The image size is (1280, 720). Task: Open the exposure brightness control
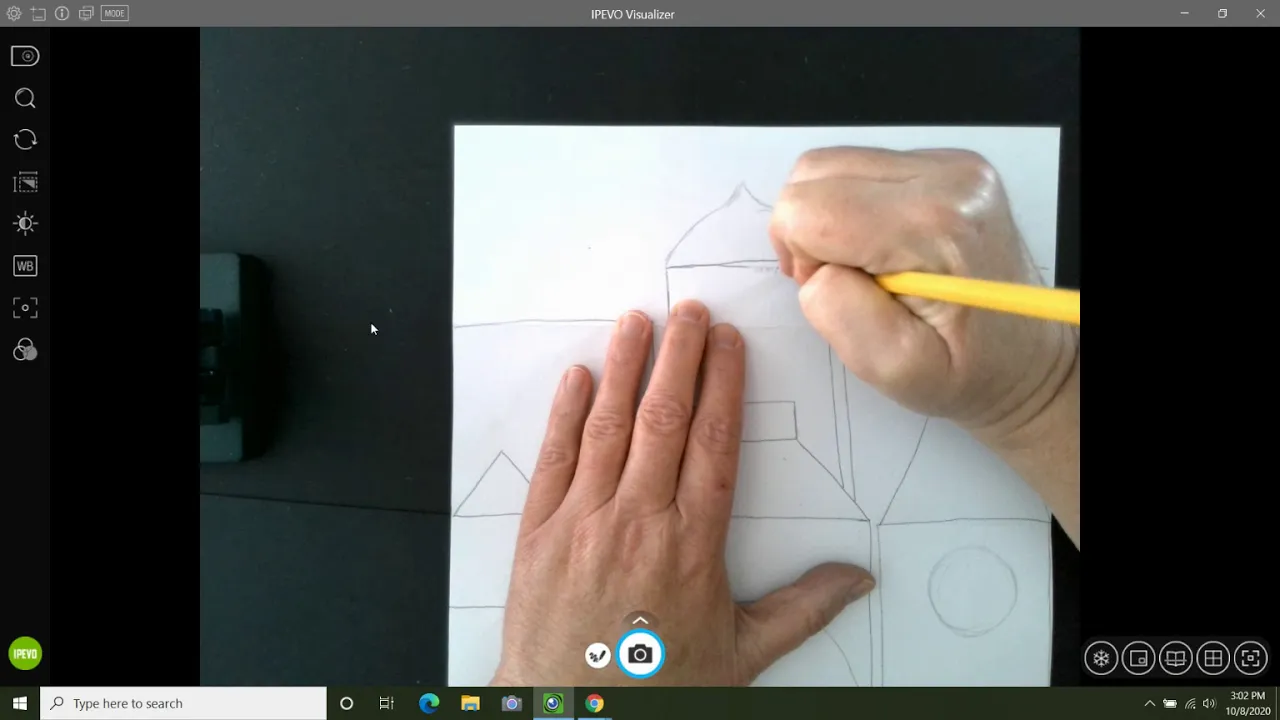25,224
